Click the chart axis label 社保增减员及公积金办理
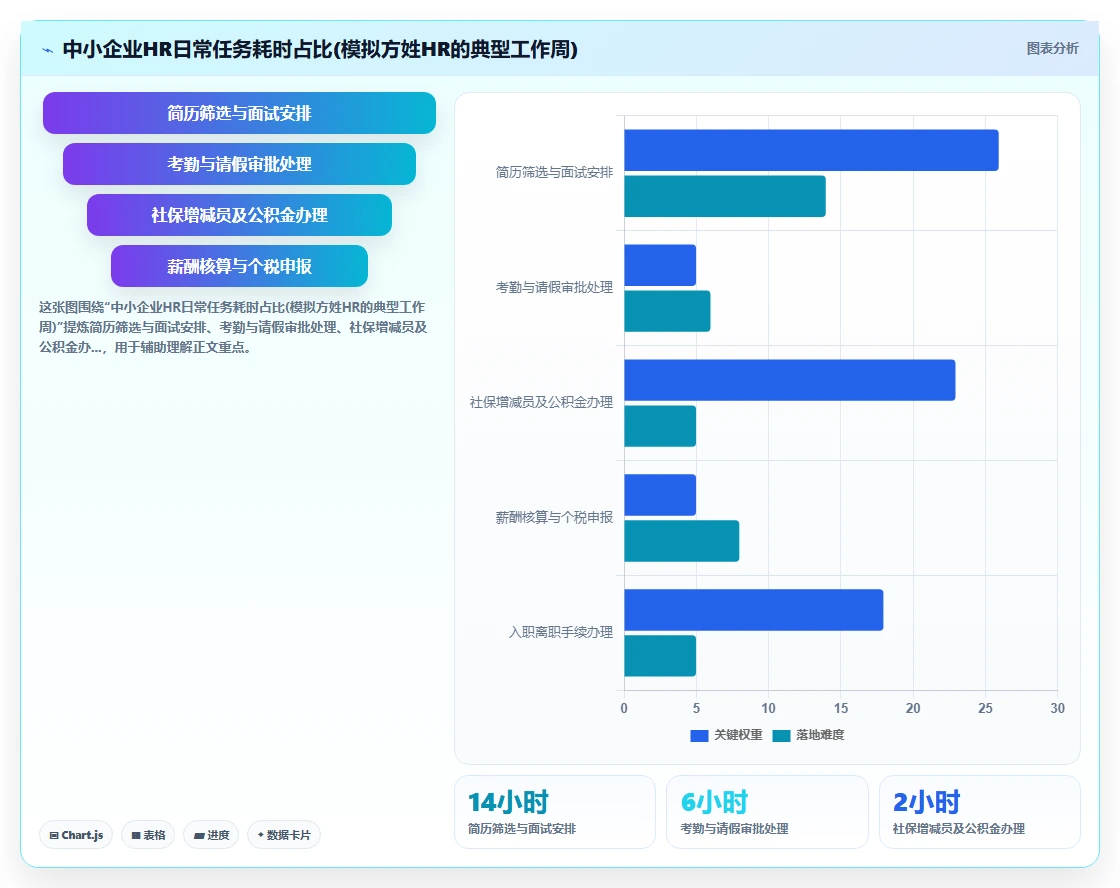This screenshot has height=888, width=1120. point(541,402)
